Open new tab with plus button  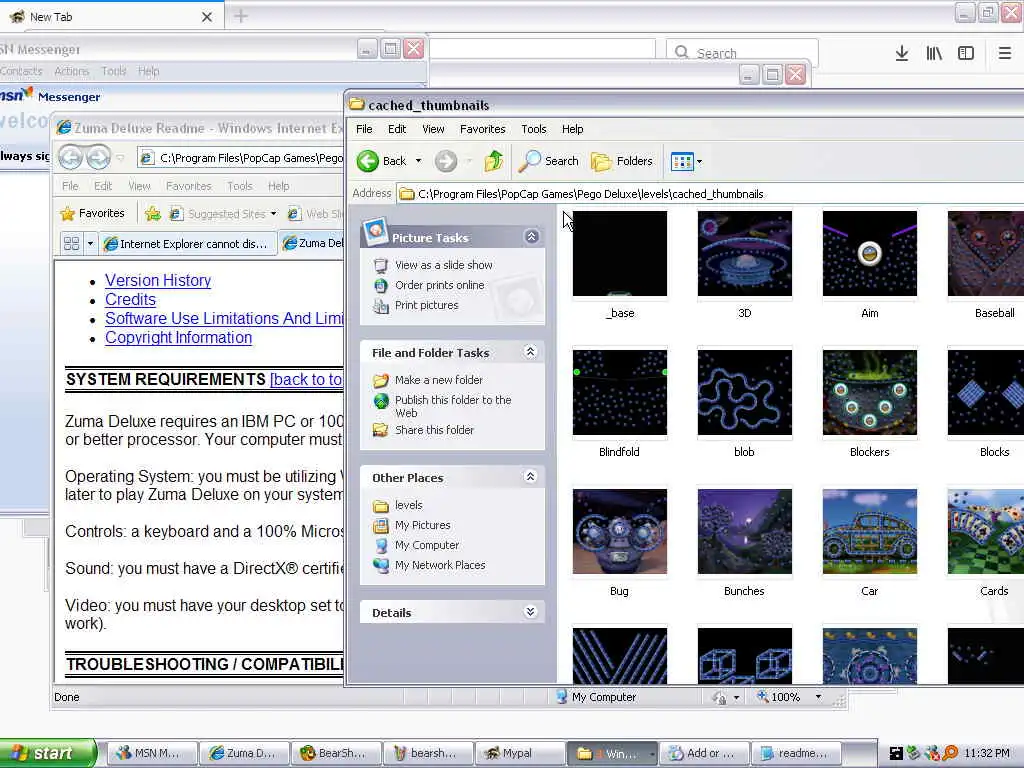[240, 16]
